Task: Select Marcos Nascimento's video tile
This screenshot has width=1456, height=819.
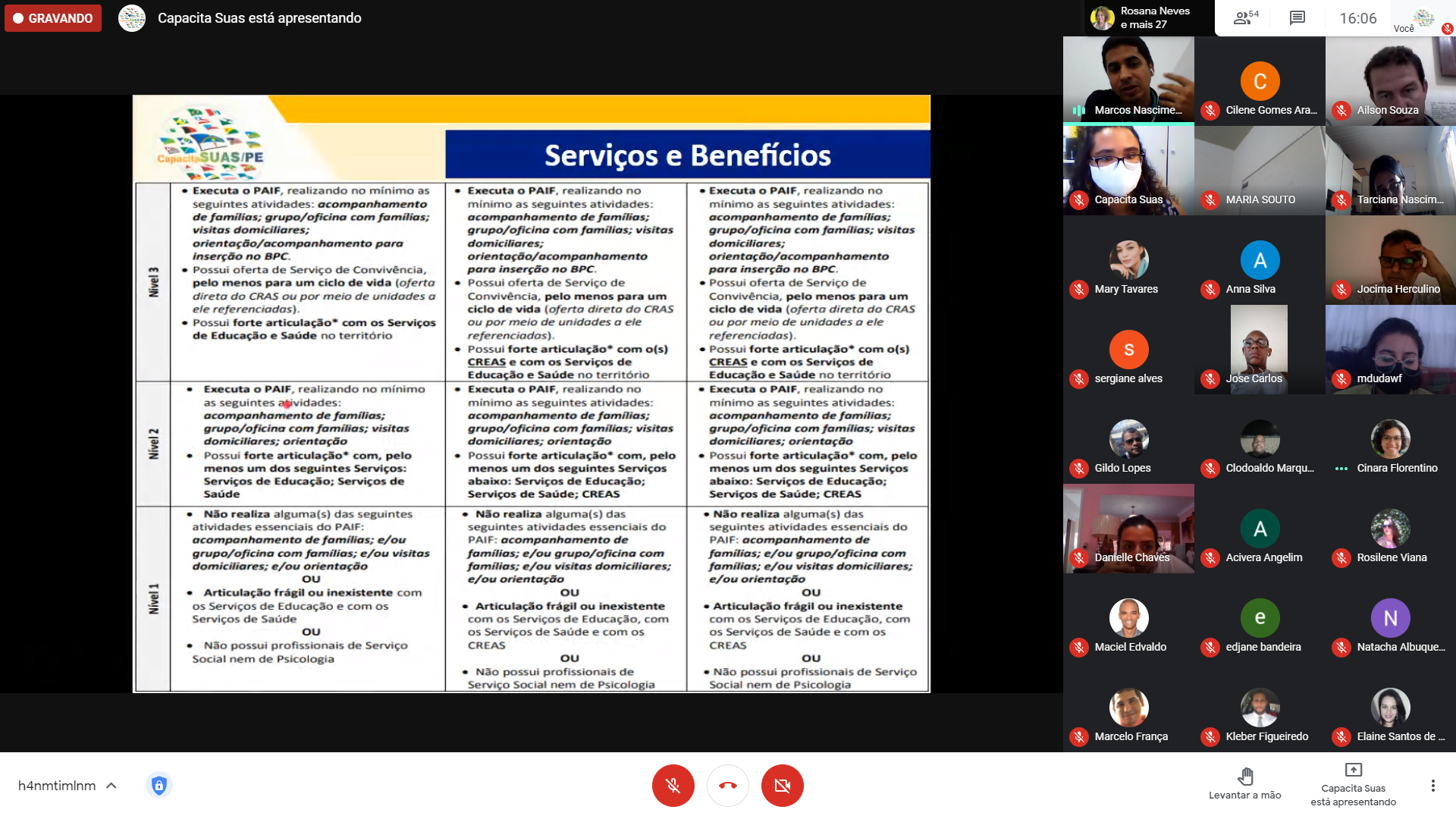Action: point(1128,80)
